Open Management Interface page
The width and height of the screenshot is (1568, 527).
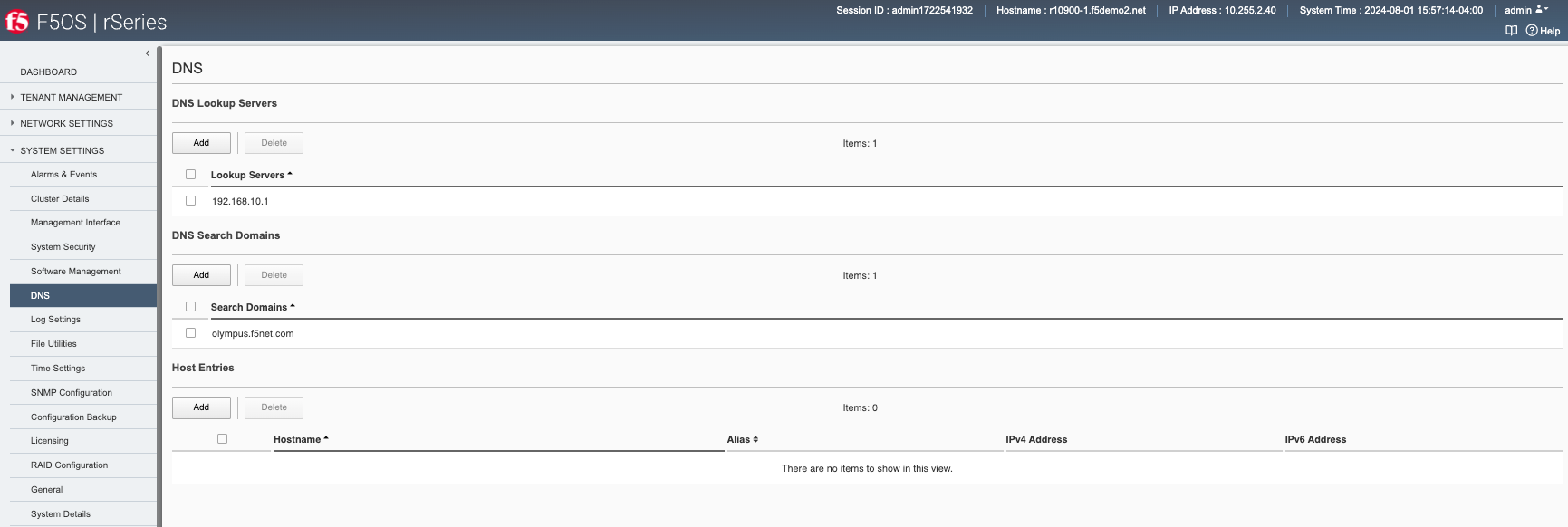click(x=75, y=223)
